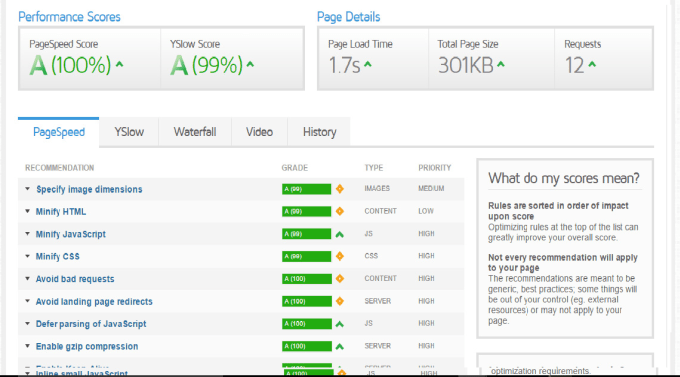Click the orange diamond icon on Minify CSS row
The image size is (680, 377).
click(x=340, y=256)
